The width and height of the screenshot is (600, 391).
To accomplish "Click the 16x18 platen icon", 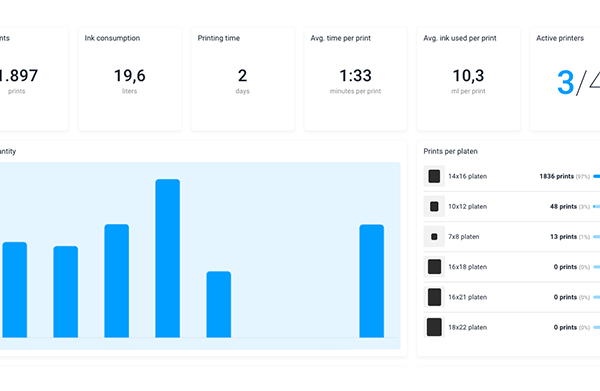I will click(434, 267).
